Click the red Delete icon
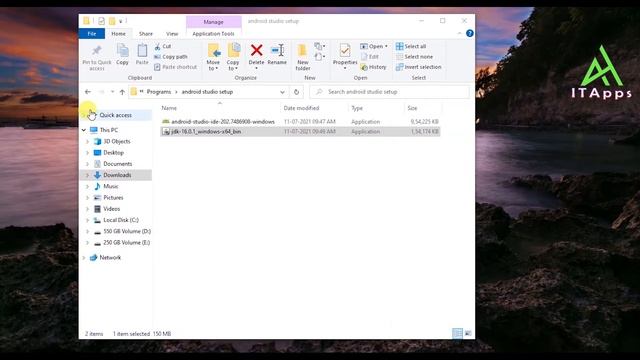 tap(256, 51)
